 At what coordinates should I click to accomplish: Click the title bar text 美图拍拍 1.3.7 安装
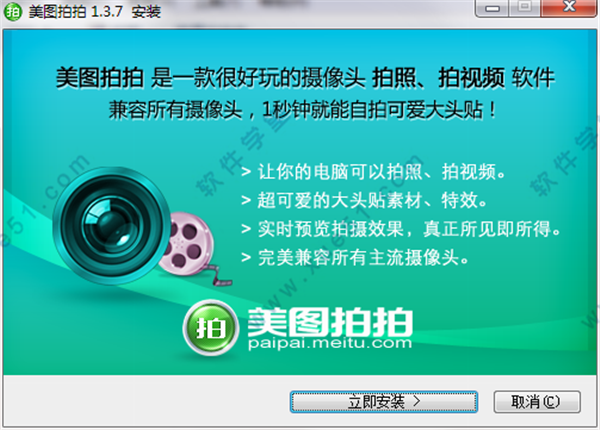click(x=95, y=12)
